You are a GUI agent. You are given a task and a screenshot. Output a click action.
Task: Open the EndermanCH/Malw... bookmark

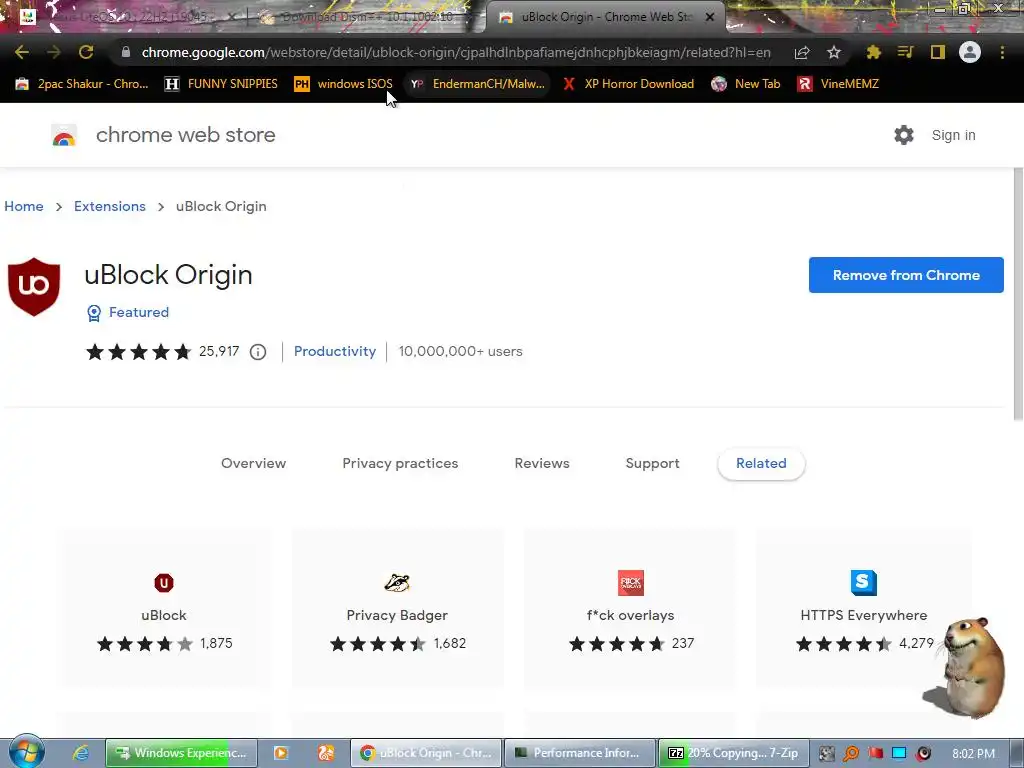477,84
